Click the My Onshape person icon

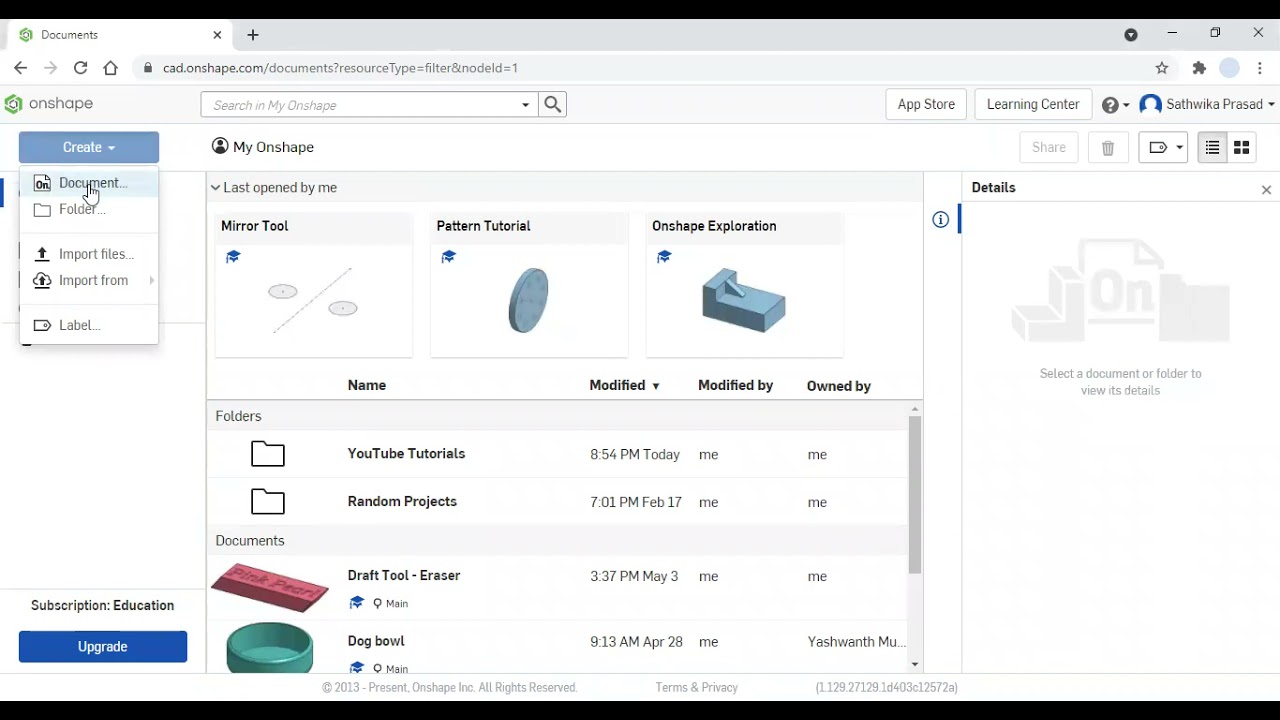pos(220,146)
